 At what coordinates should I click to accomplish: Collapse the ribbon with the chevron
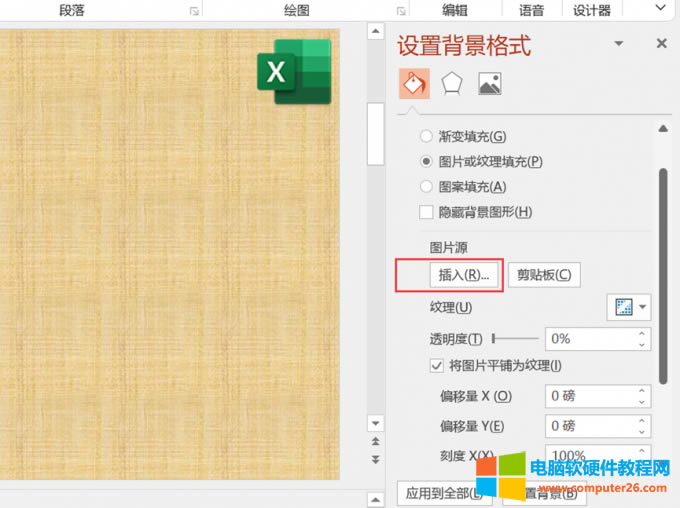pyautogui.click(x=660, y=8)
